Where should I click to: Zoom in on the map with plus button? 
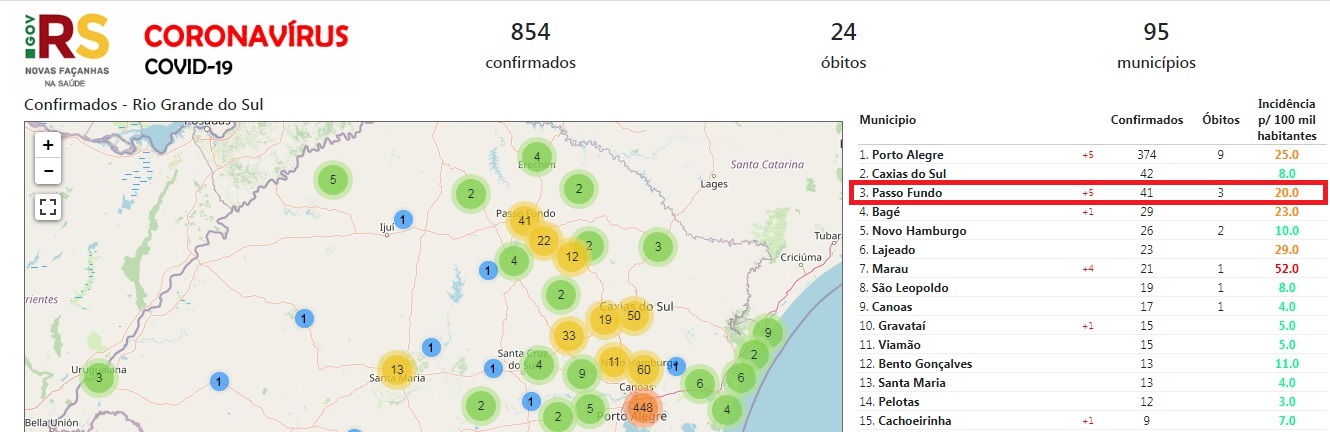[x=47, y=144]
